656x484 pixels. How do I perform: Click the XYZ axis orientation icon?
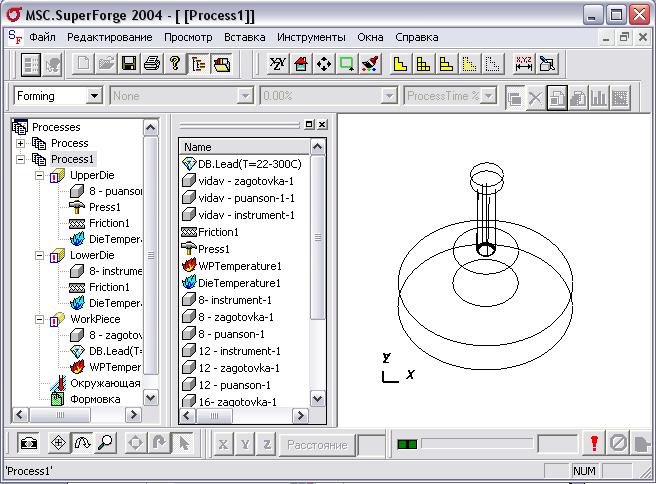click(277, 64)
